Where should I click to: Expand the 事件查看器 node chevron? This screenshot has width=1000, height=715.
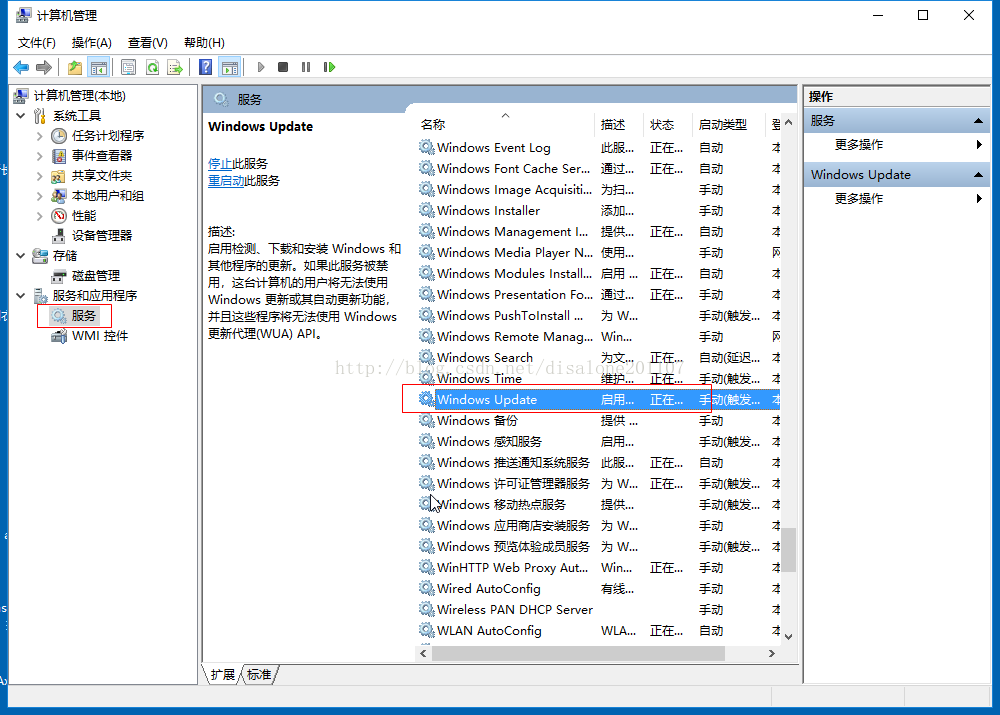[40, 156]
